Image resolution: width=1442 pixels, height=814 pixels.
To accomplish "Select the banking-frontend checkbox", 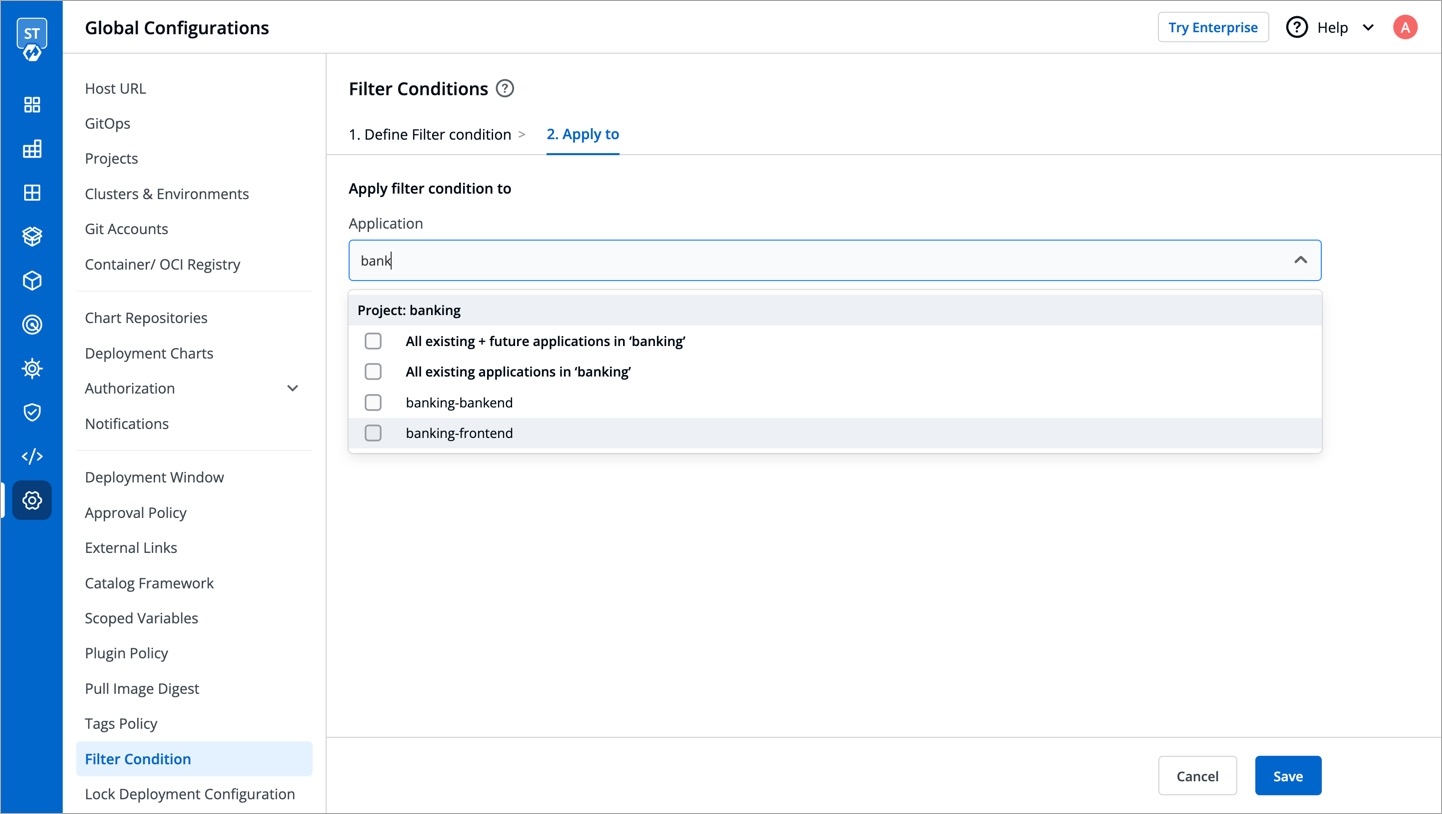I will tap(373, 433).
